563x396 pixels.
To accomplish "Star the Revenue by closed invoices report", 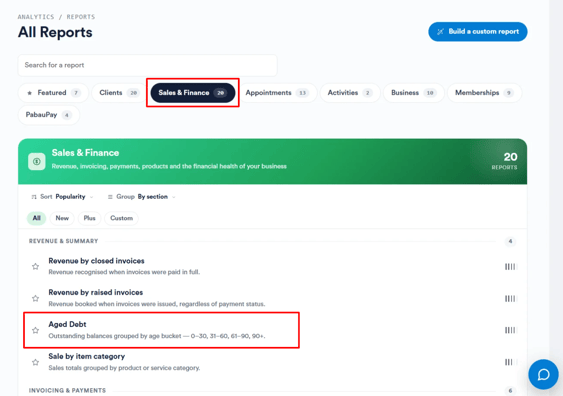I will point(35,266).
